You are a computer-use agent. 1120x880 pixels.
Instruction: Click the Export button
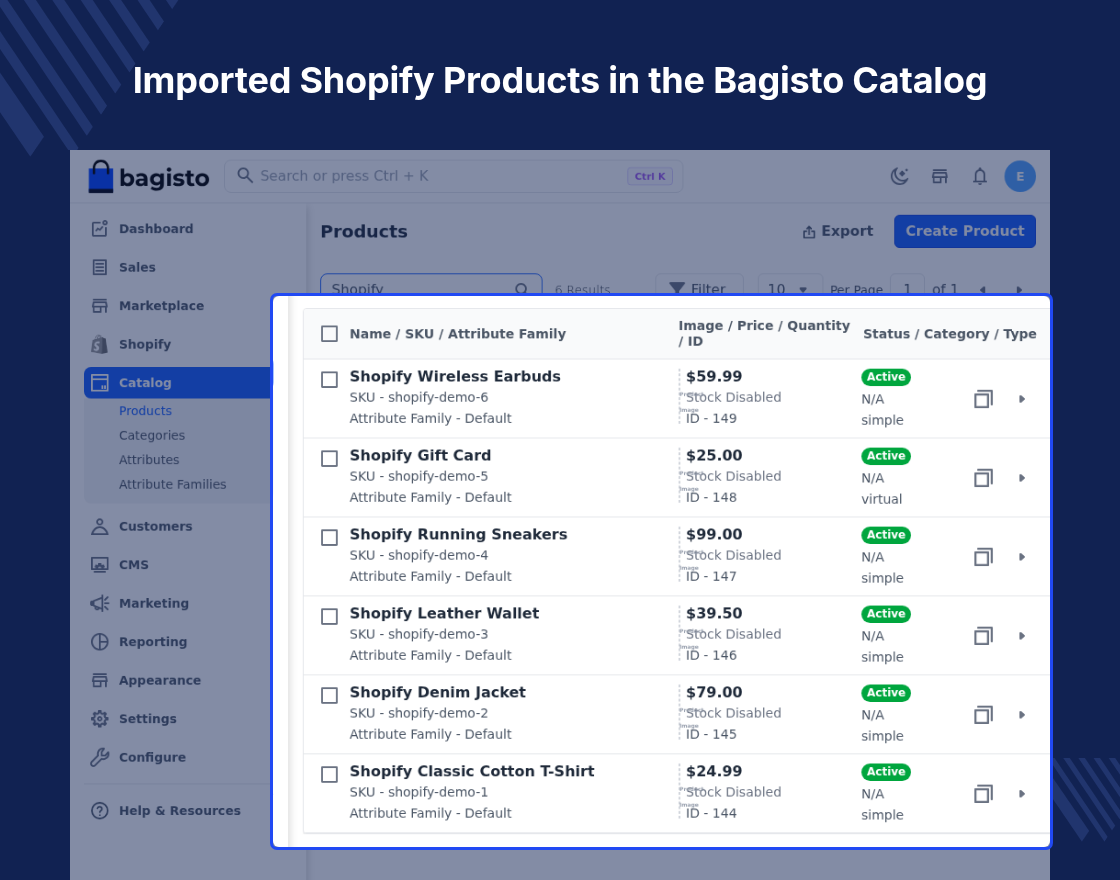[x=838, y=231]
